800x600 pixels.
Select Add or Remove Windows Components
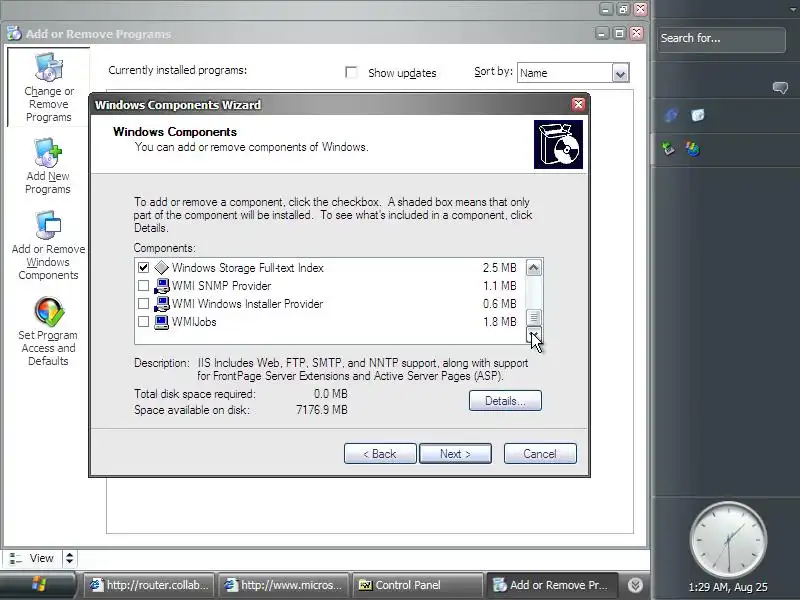(x=48, y=246)
